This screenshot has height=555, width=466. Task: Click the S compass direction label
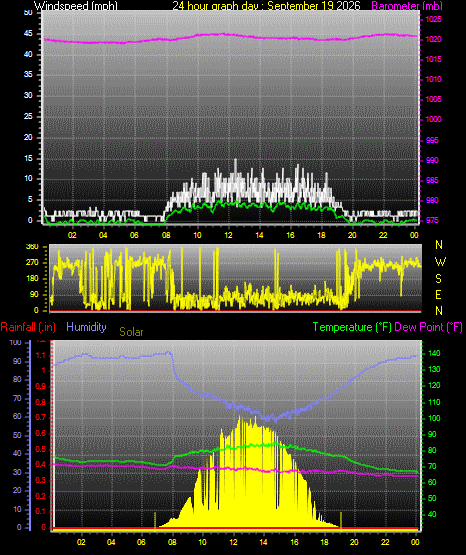point(438,279)
